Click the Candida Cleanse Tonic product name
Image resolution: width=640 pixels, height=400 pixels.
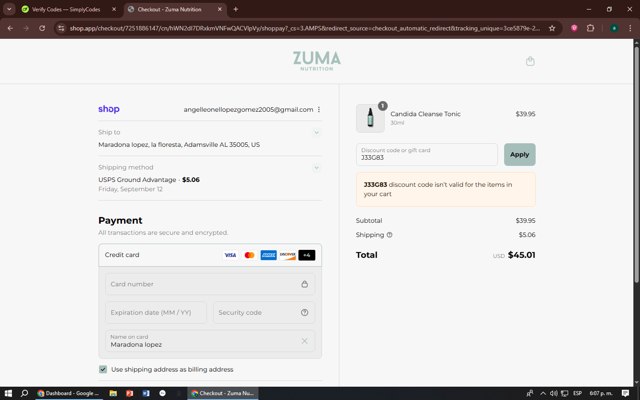[425, 114]
